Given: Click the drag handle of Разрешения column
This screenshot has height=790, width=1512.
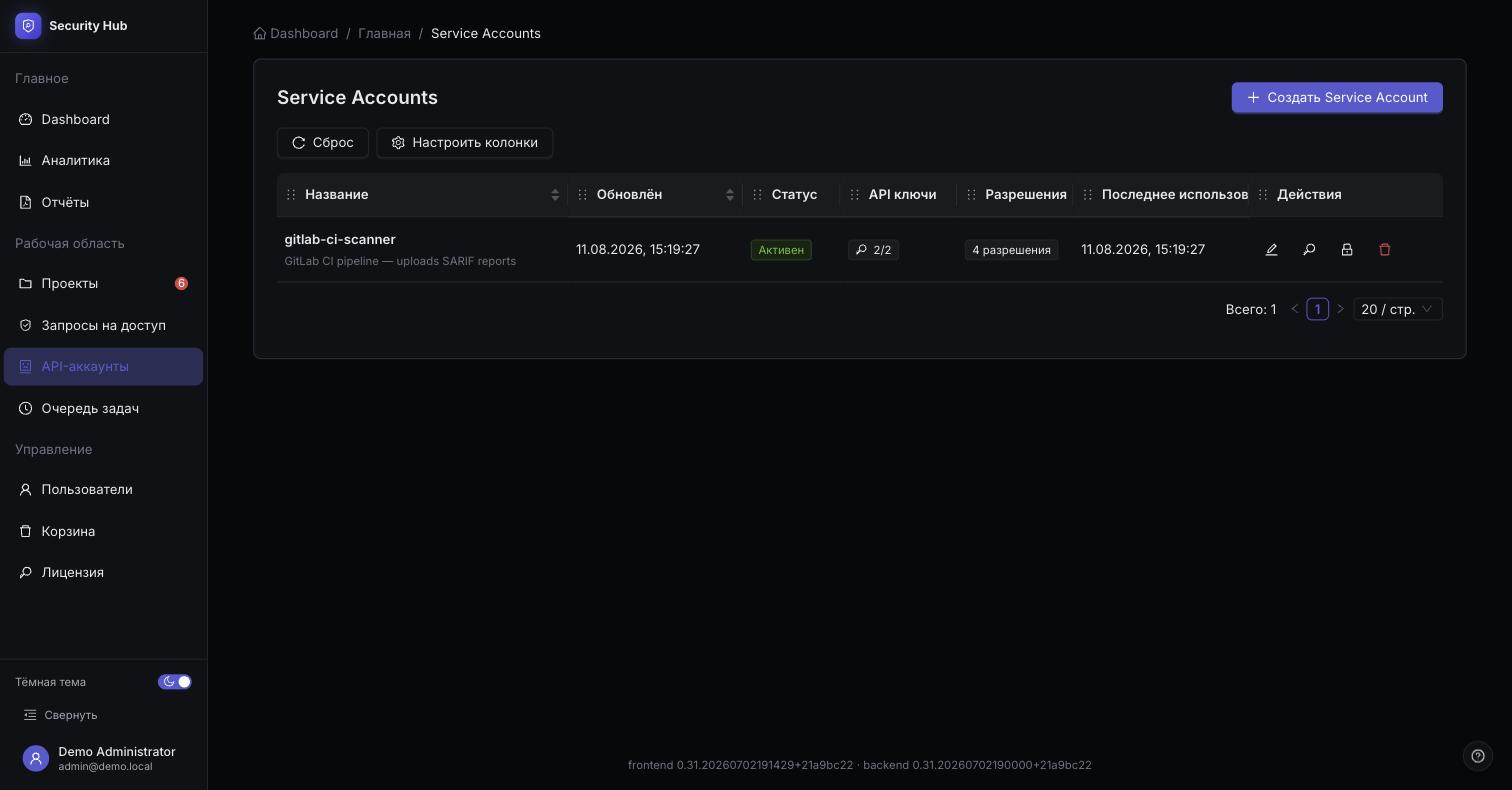Looking at the screenshot, I should pyautogui.click(x=971, y=195).
